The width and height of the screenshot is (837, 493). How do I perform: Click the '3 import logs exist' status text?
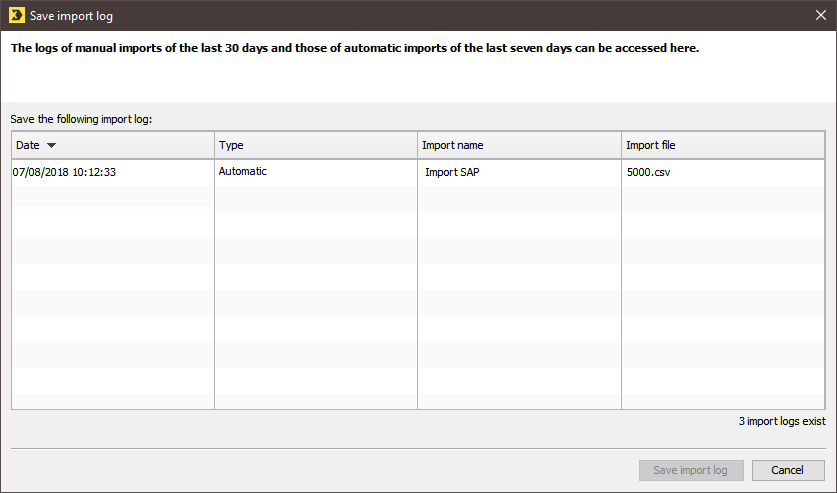(x=782, y=421)
